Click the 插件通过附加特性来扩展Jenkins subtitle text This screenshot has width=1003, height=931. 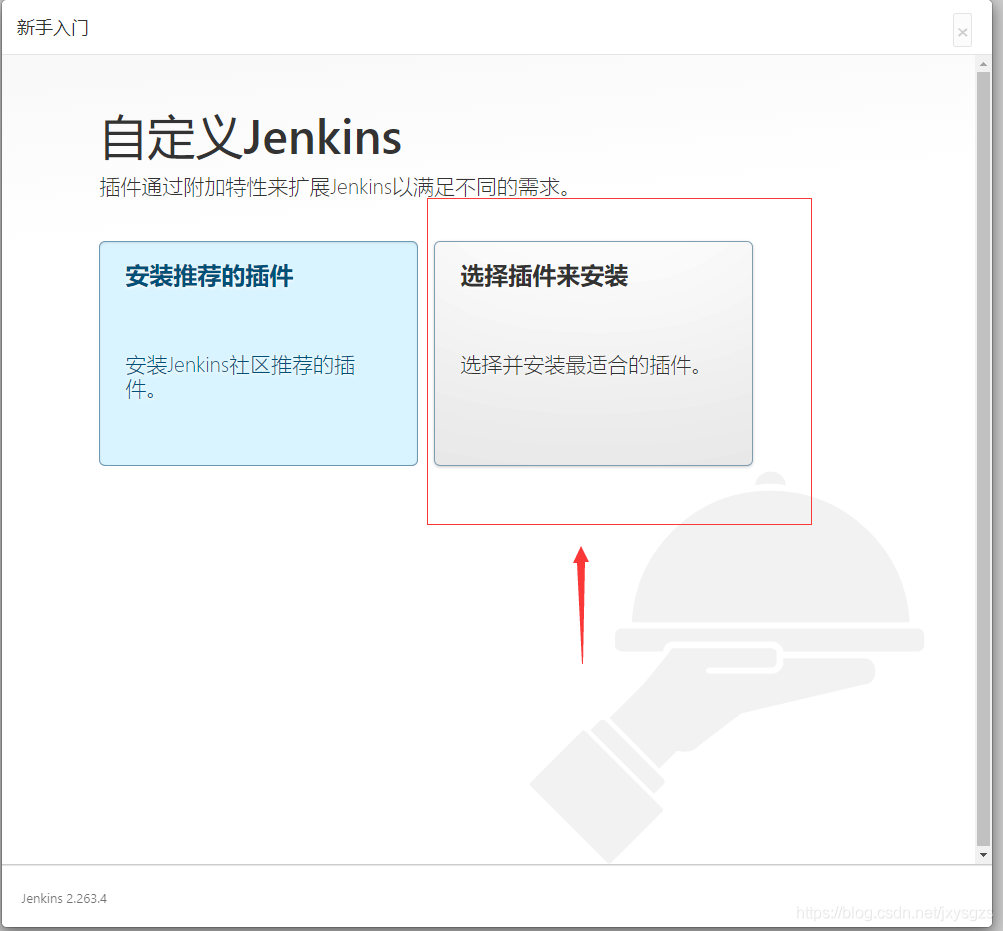pos(335,187)
